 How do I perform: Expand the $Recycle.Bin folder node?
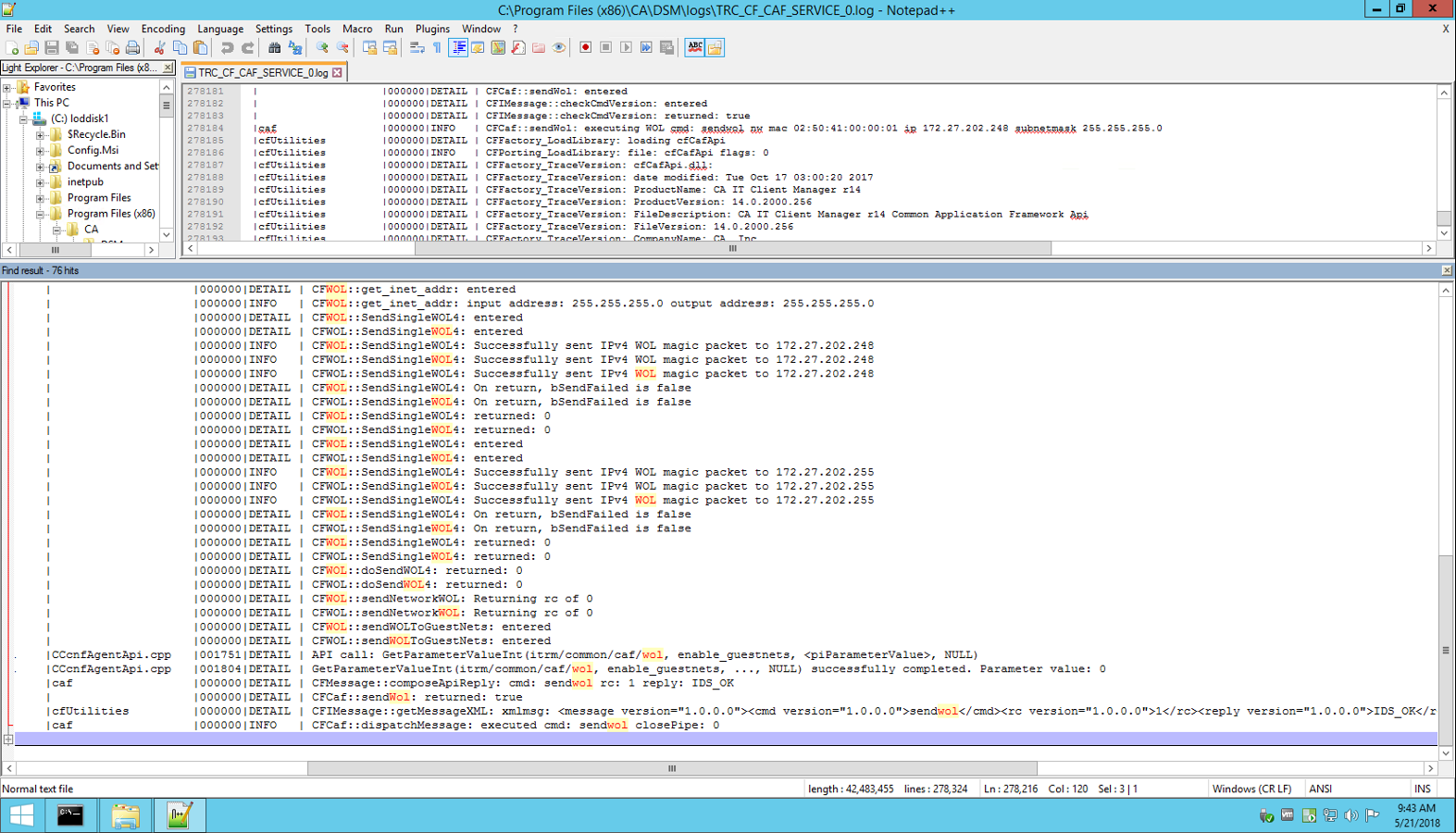click(40, 135)
